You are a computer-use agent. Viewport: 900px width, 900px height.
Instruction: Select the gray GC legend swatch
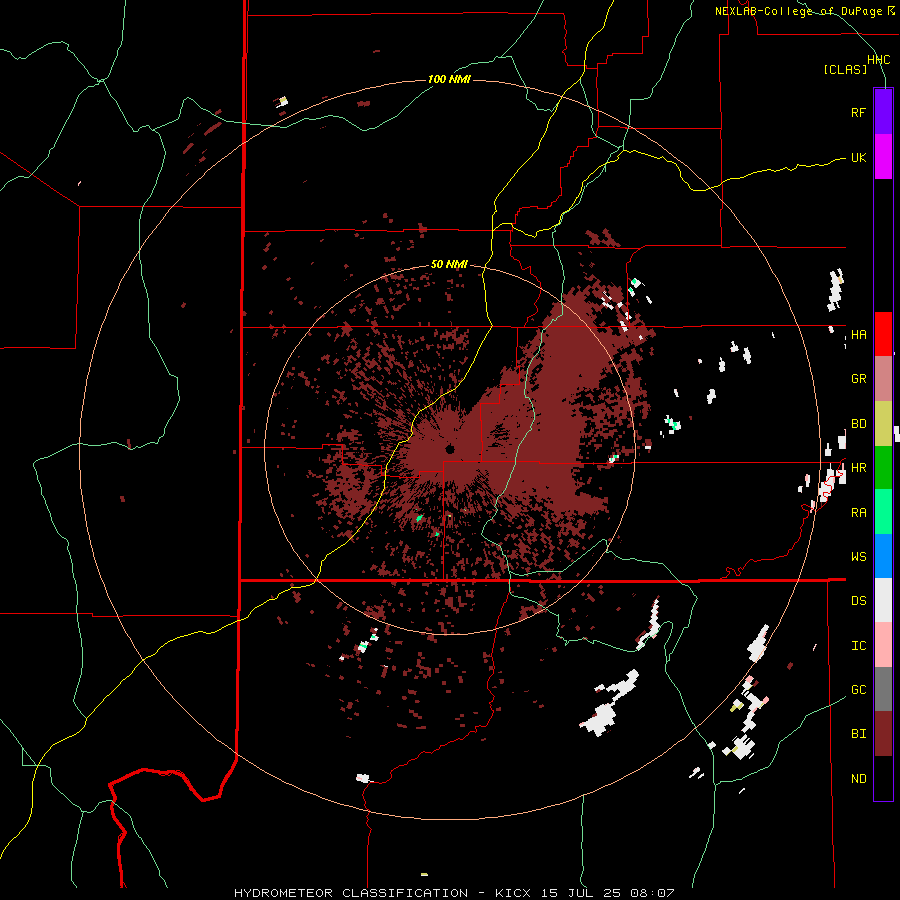pyautogui.click(x=883, y=689)
